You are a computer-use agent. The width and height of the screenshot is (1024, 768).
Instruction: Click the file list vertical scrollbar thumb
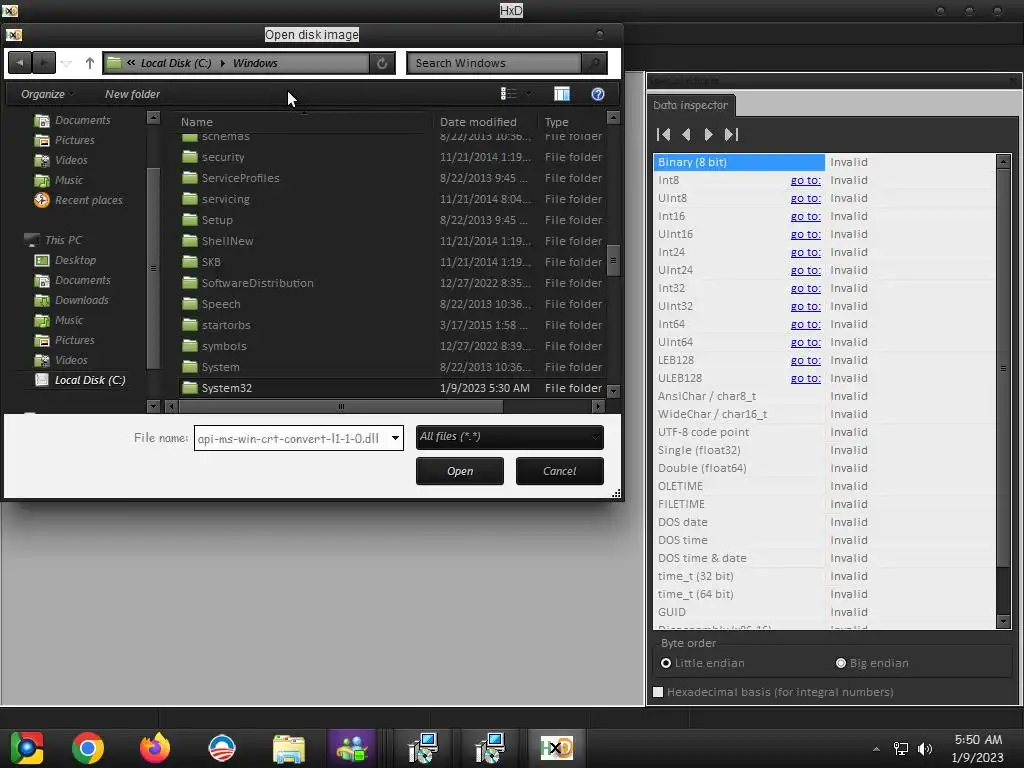pyautogui.click(x=613, y=261)
